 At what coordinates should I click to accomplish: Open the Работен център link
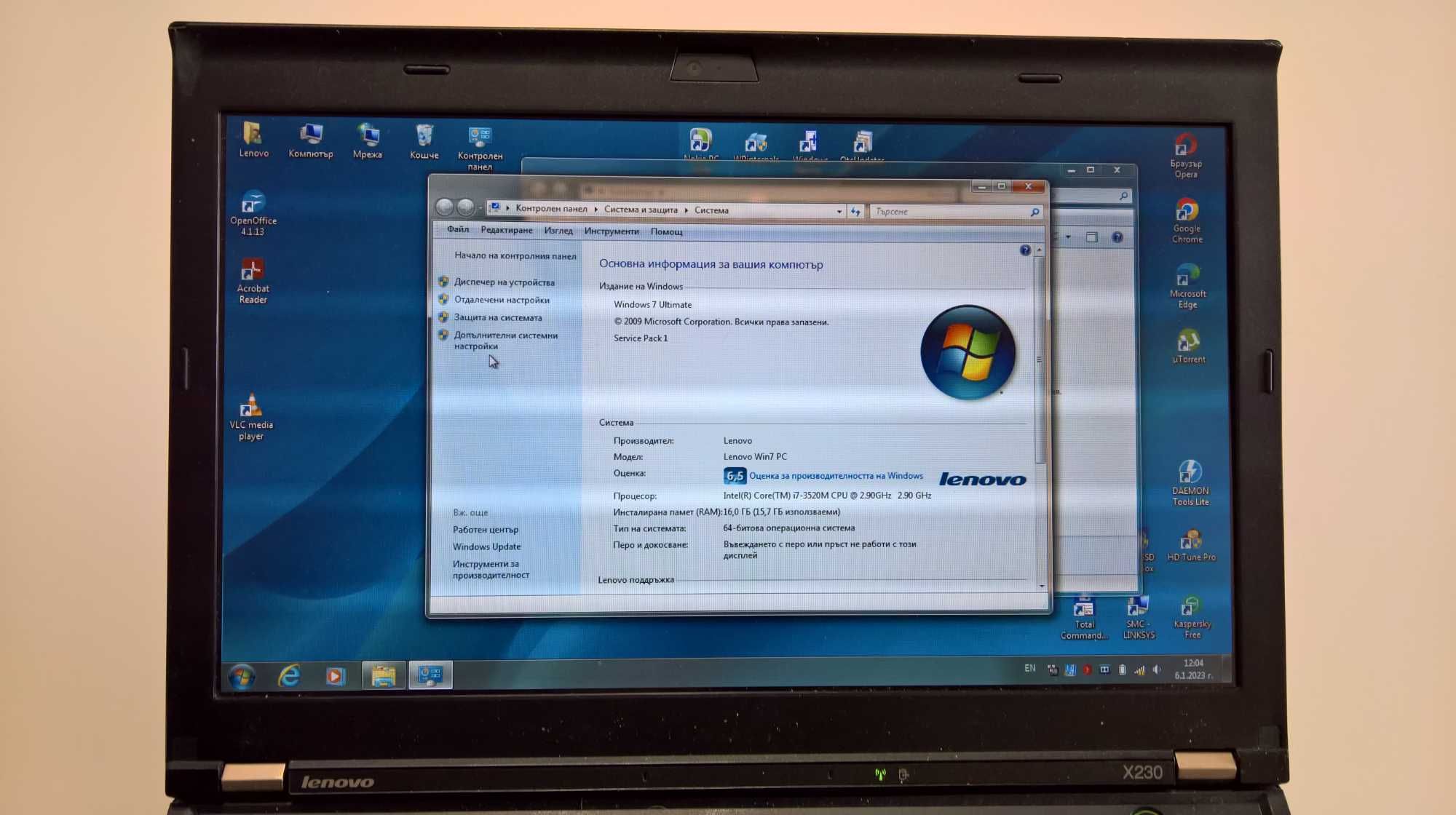(486, 530)
